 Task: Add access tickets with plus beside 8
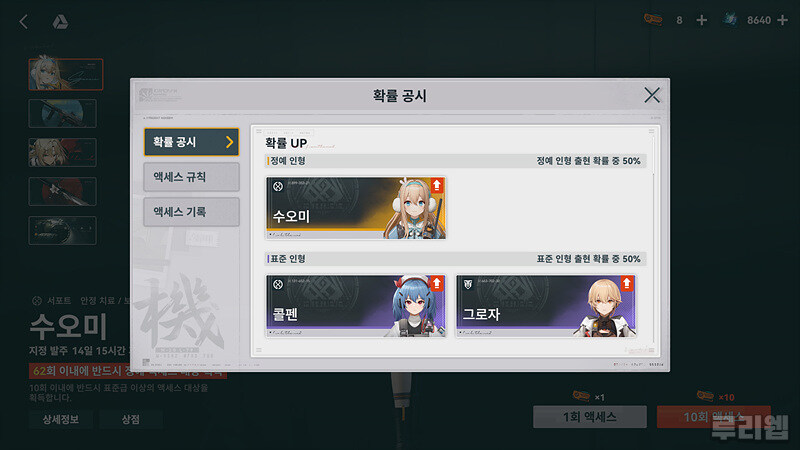702,20
